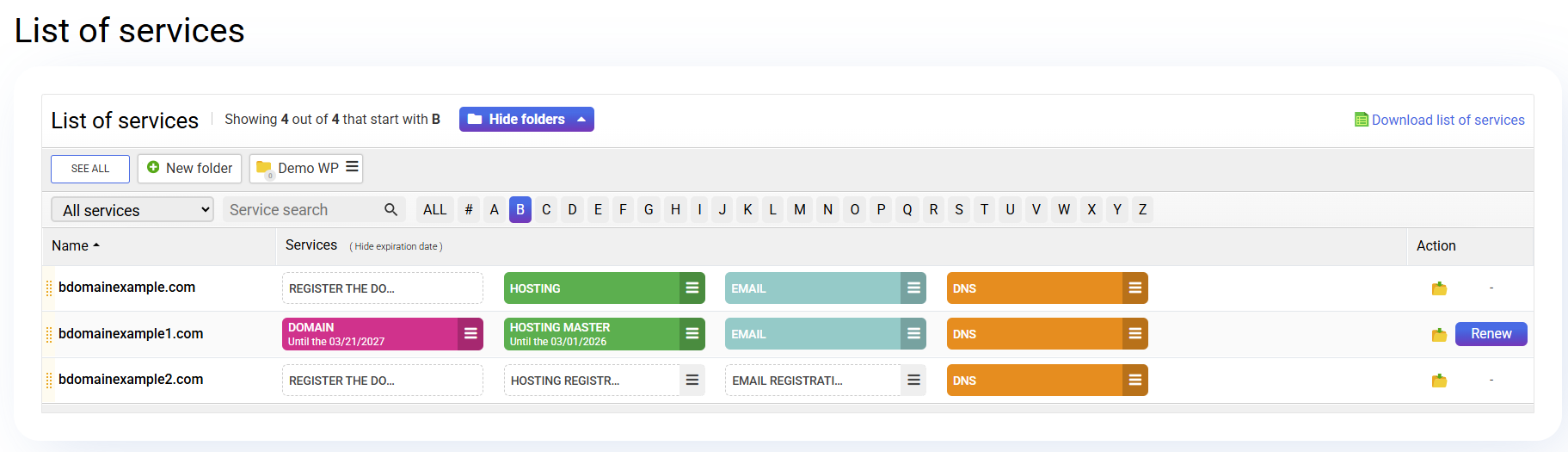Image resolution: width=1568 pixels, height=452 pixels.
Task: Click the Renew button
Action: tap(1491, 334)
